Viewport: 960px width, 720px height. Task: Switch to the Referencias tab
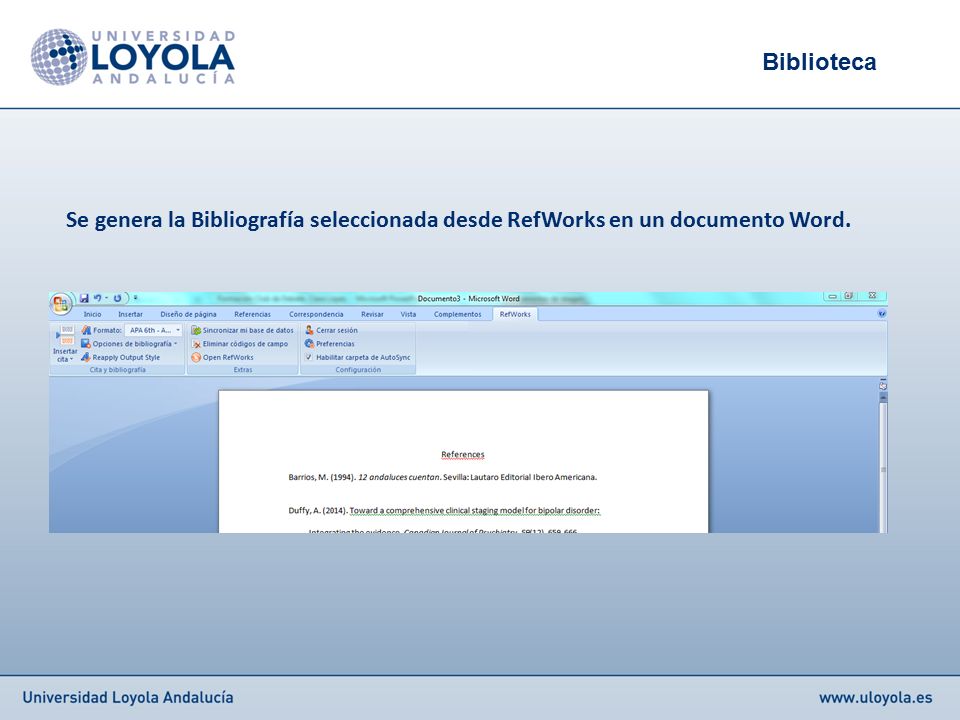coord(252,314)
